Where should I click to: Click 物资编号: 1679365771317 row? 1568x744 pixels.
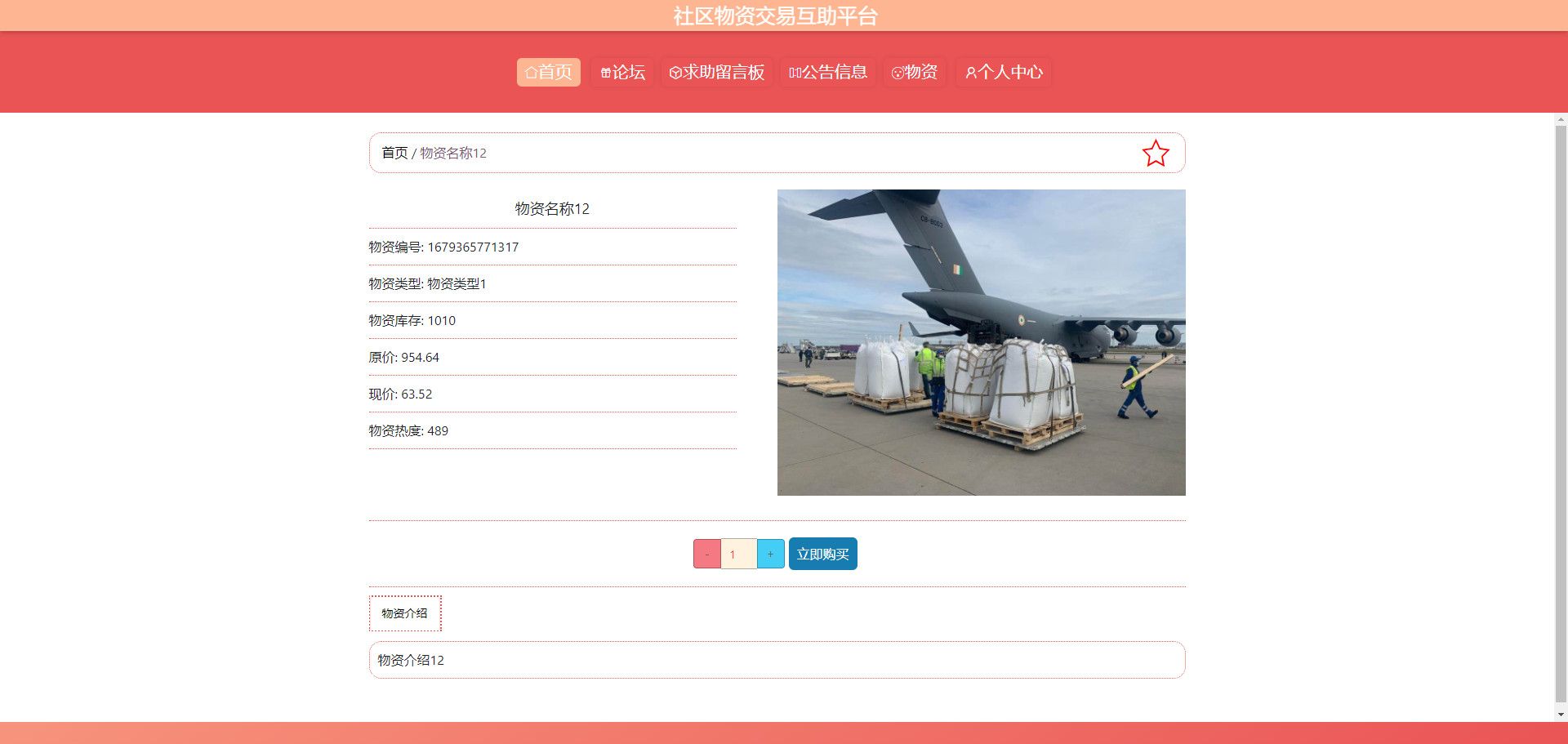click(552, 247)
